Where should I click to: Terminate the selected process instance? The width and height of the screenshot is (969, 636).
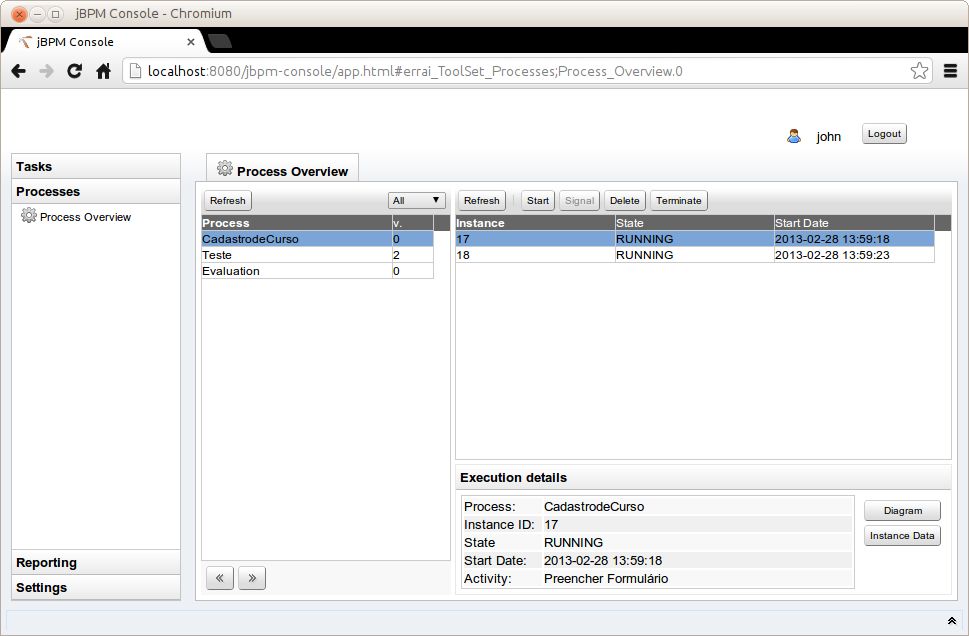pos(679,201)
